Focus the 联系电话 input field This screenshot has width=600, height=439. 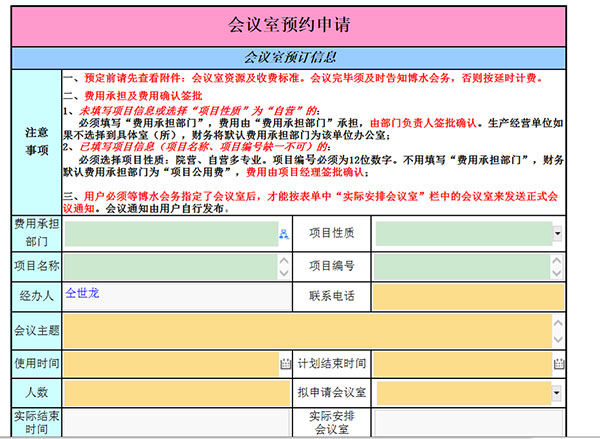[x=468, y=297]
